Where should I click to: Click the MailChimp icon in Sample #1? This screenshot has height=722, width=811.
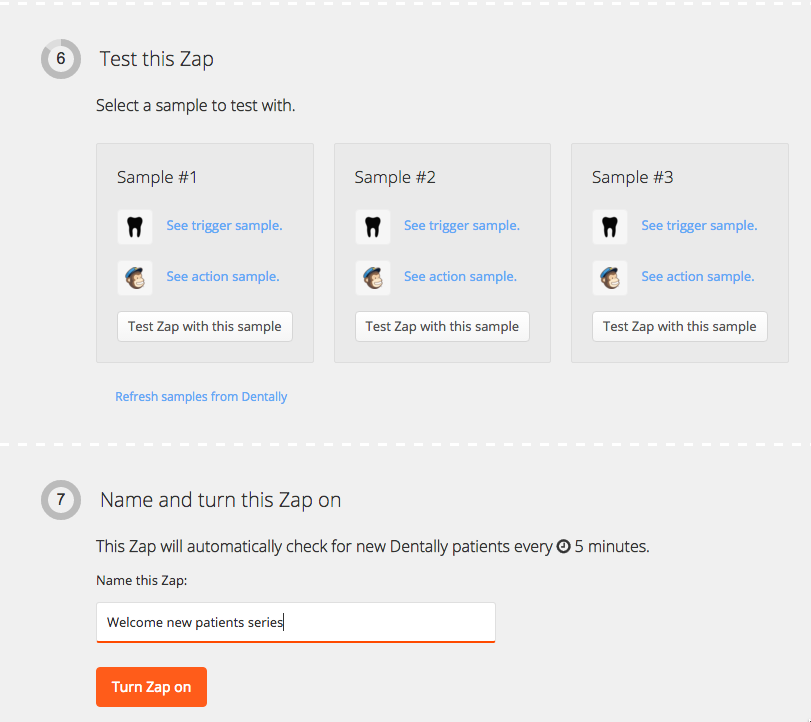click(135, 277)
